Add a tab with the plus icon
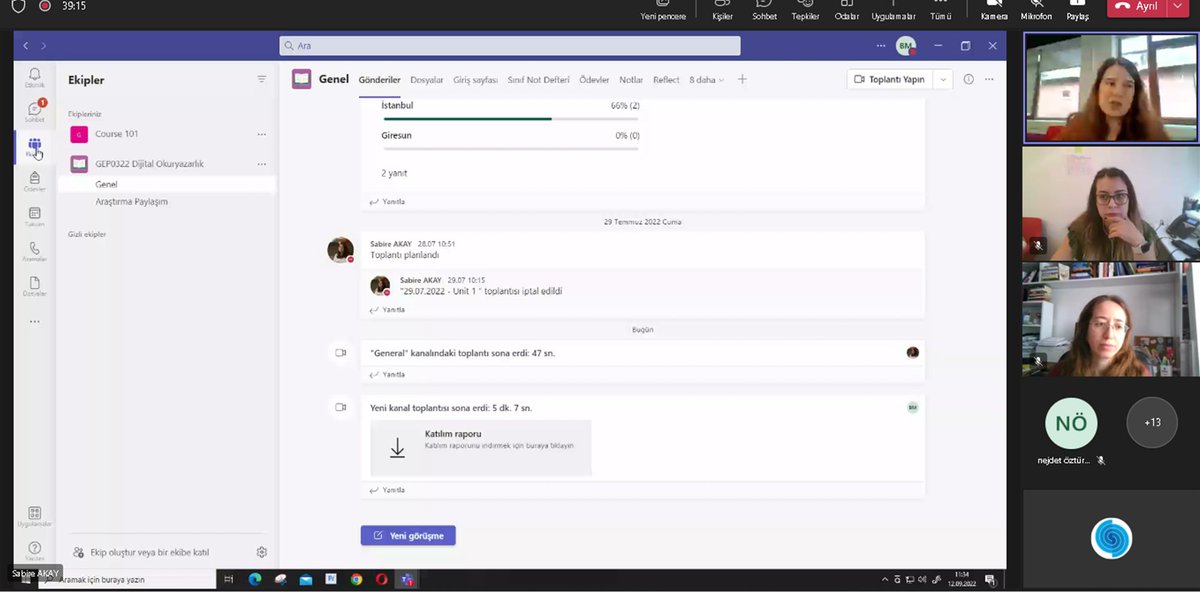1200x592 pixels. click(742, 80)
